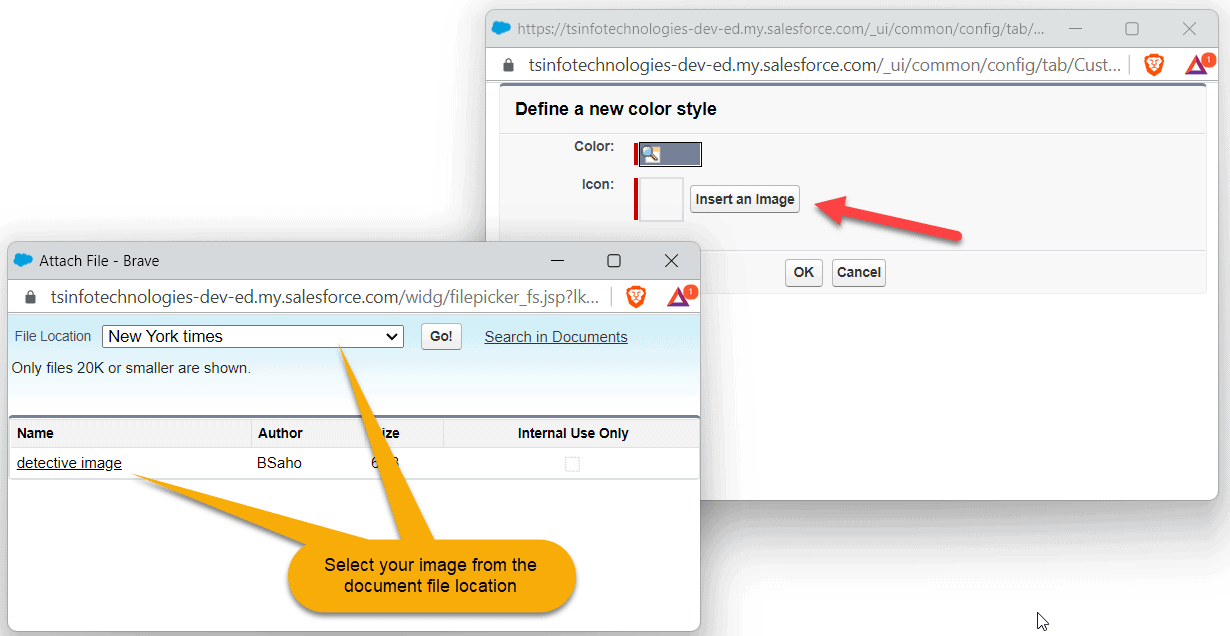Open Brave Rewards via the triangle badge icon
Viewport: 1230px width, 636px height.
(x=1196, y=64)
